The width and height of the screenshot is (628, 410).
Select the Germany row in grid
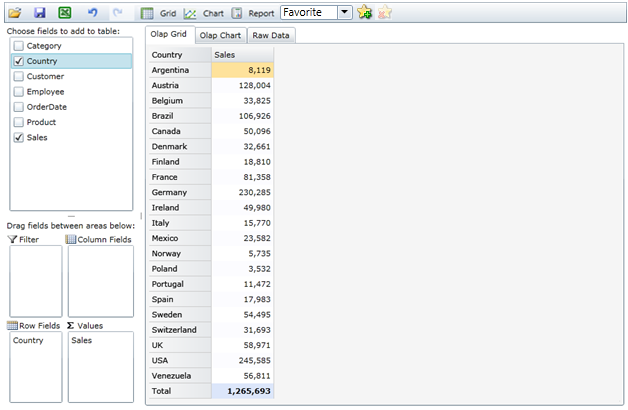click(x=180, y=192)
